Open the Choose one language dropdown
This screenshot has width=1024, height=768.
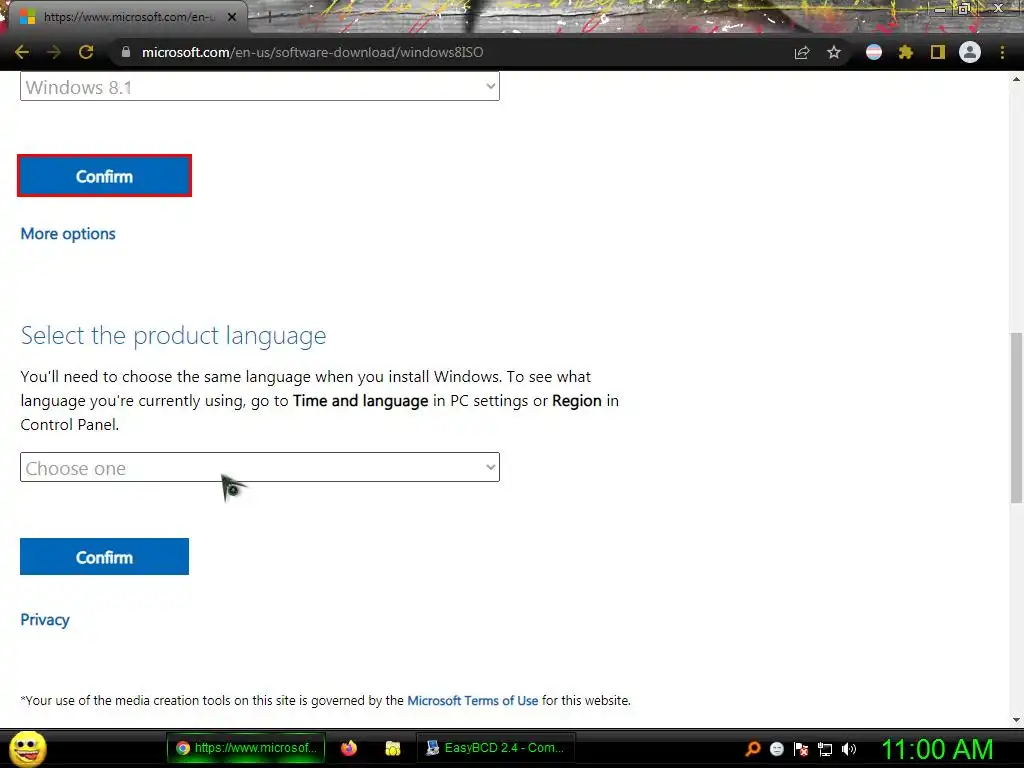pos(260,467)
